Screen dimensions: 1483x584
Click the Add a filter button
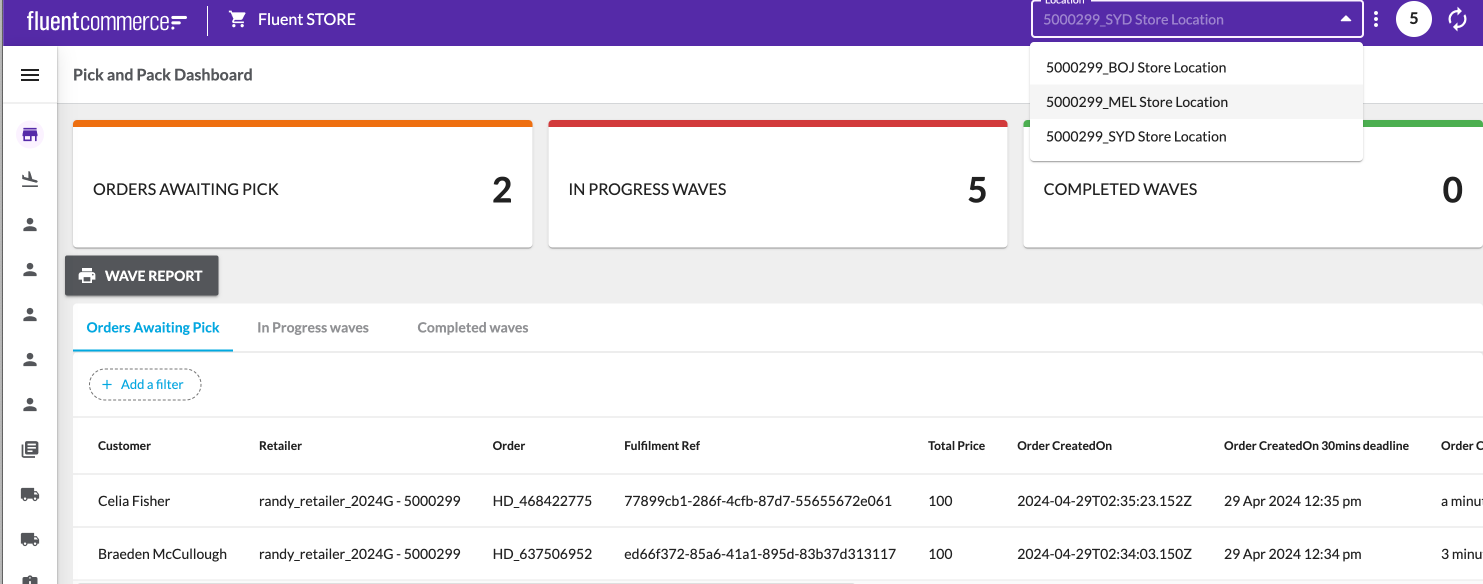pyautogui.click(x=145, y=385)
